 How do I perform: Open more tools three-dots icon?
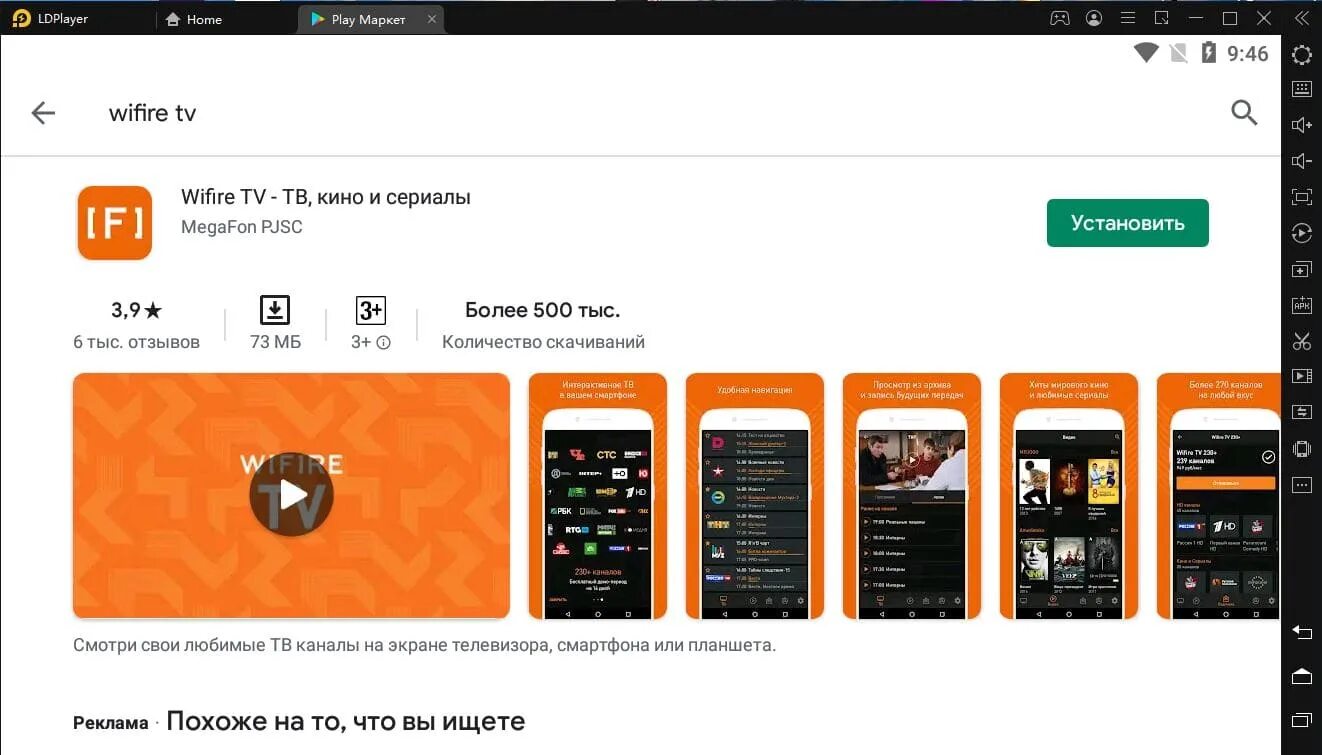(1301, 485)
